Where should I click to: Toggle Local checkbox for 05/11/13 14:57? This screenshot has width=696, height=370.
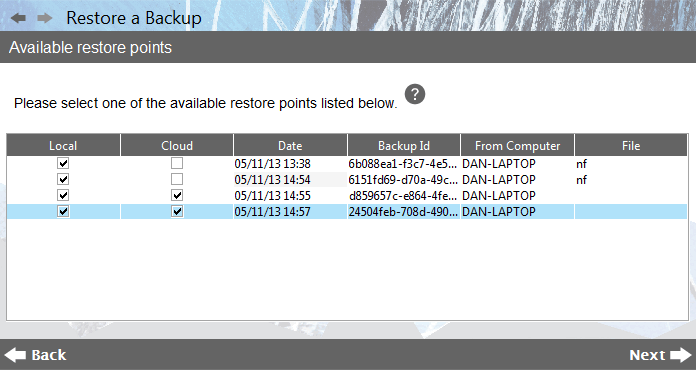(63, 211)
